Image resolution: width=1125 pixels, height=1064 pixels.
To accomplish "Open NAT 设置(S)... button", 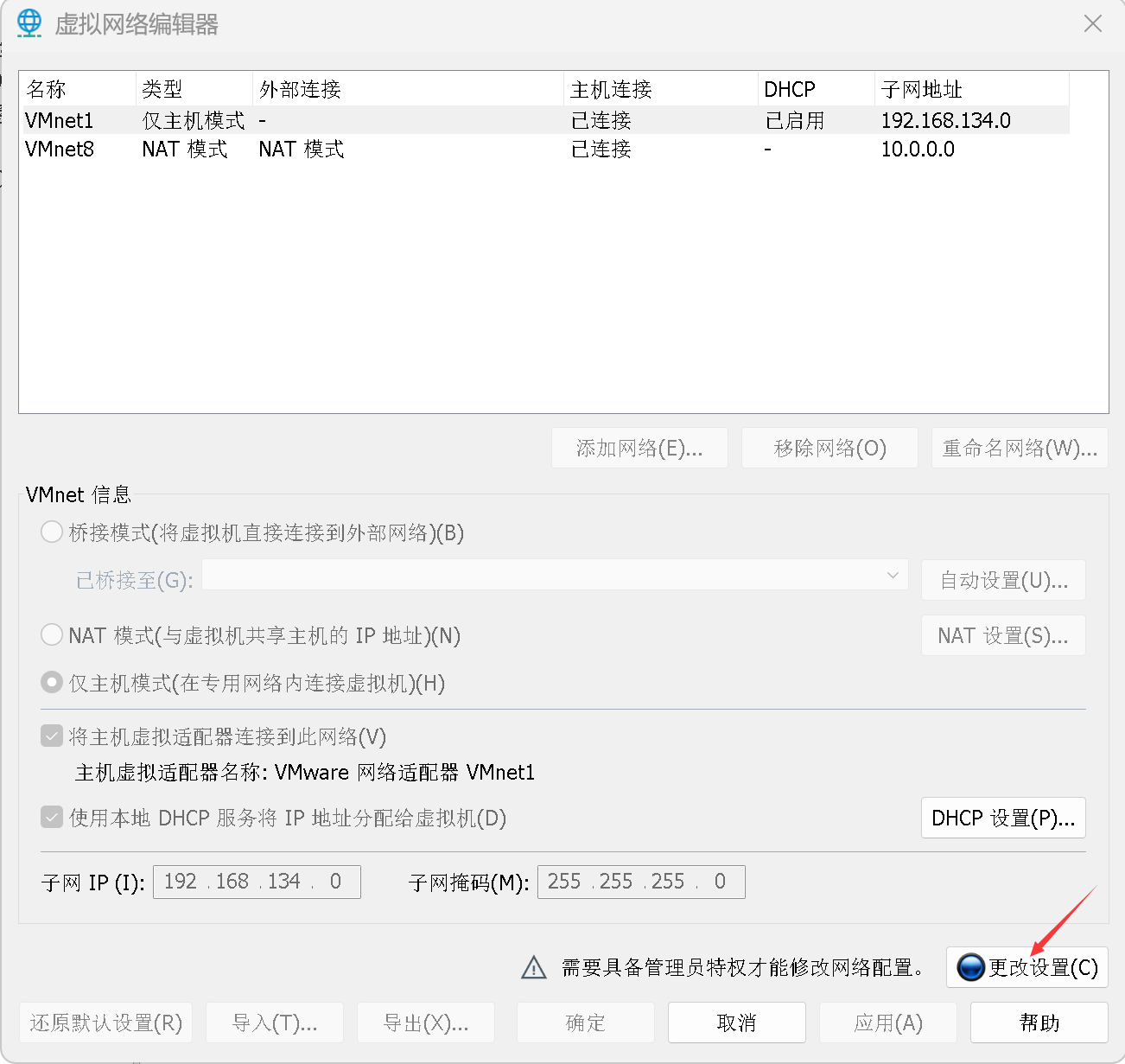I will click(x=1003, y=636).
